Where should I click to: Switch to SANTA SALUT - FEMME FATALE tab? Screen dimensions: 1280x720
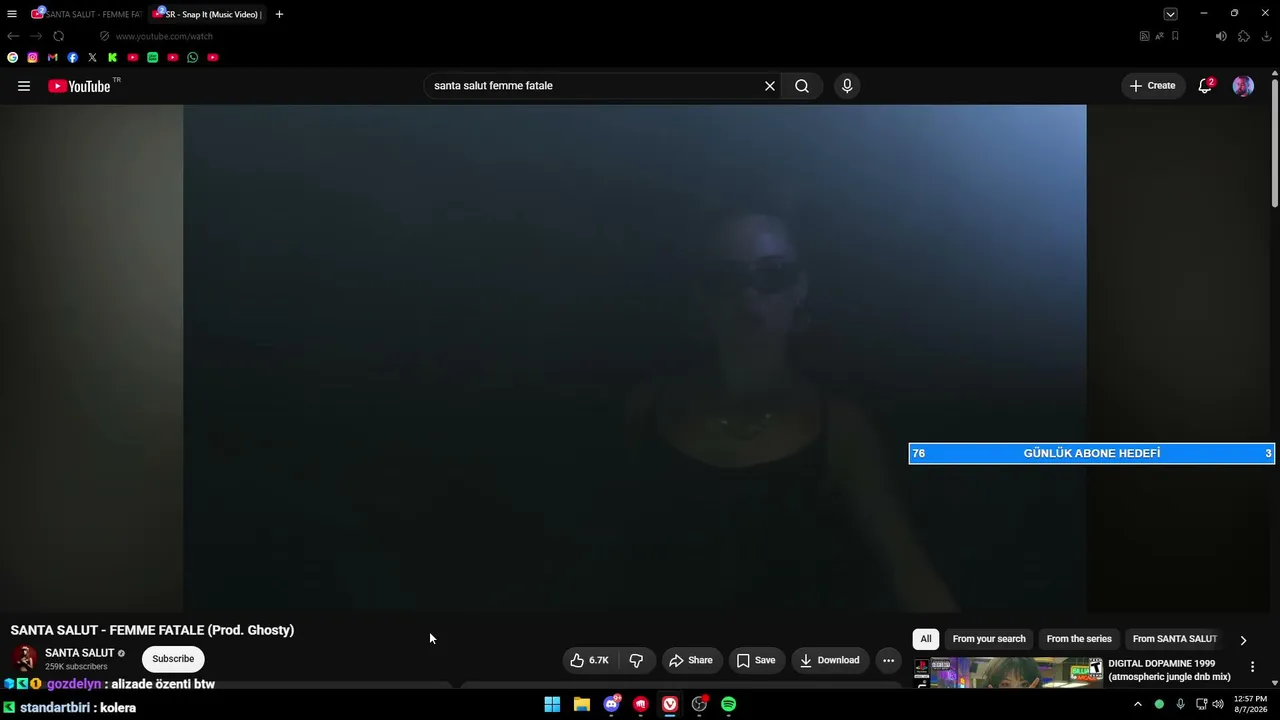[x=87, y=14]
